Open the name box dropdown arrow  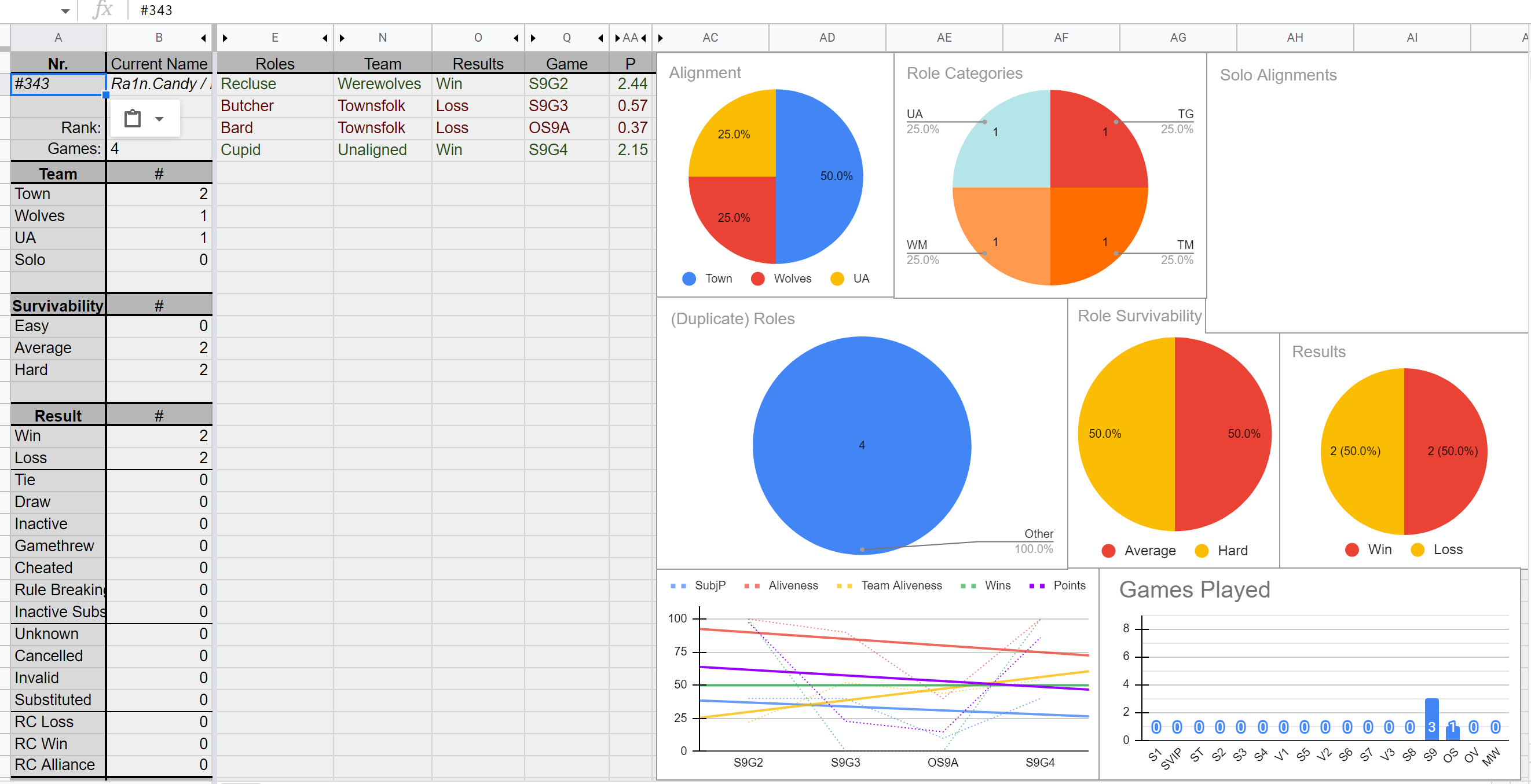65,10
